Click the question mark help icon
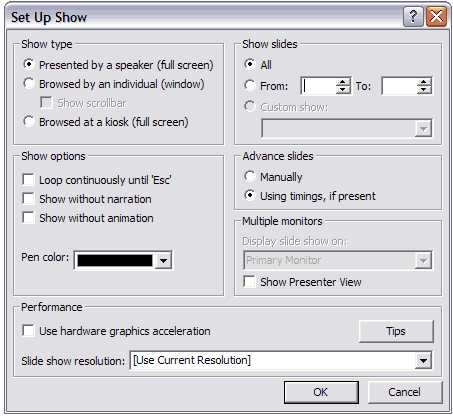 tap(413, 16)
